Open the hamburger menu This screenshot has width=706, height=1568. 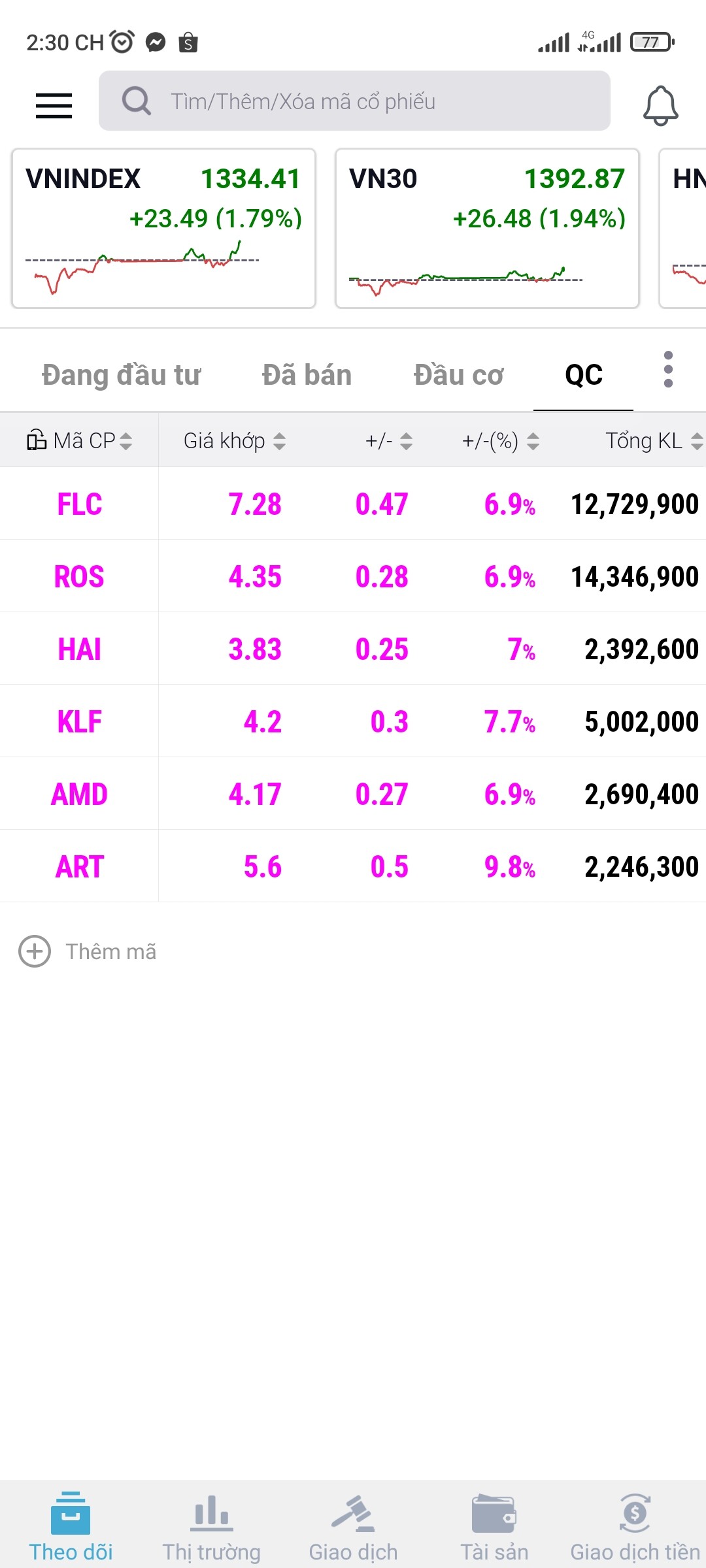point(54,105)
